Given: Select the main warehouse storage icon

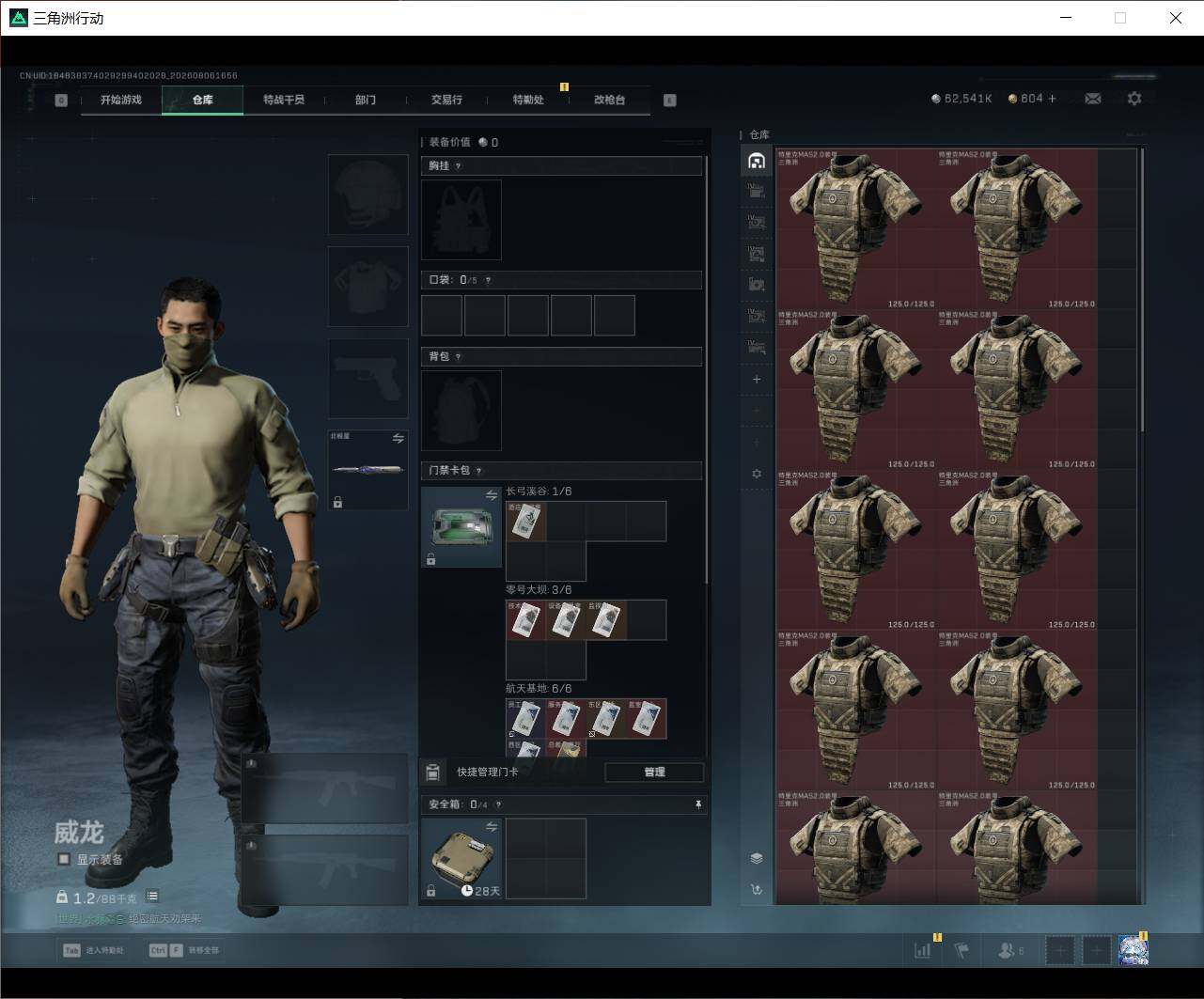Looking at the screenshot, I should 757,161.
